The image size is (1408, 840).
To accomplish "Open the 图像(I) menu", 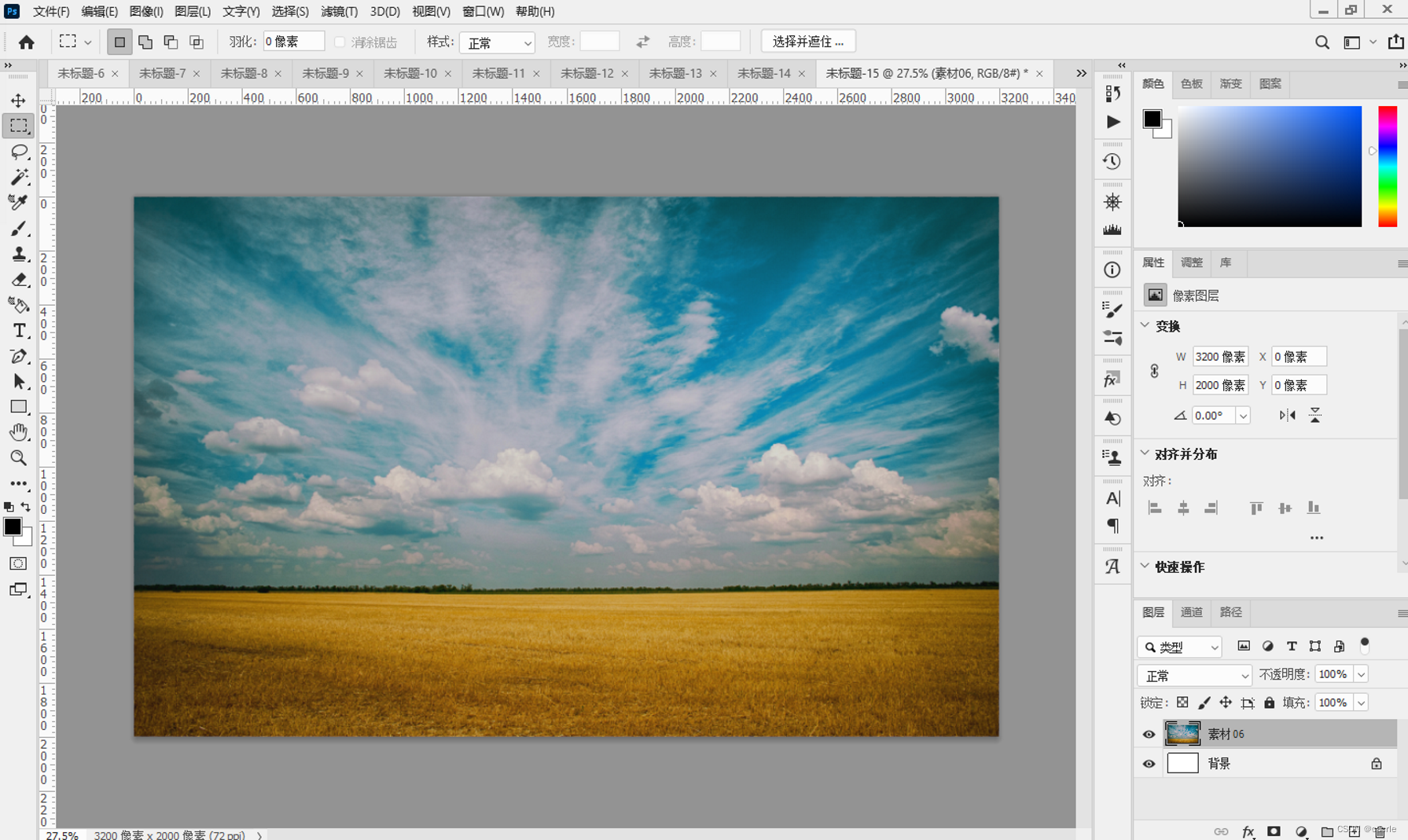I will [x=146, y=11].
